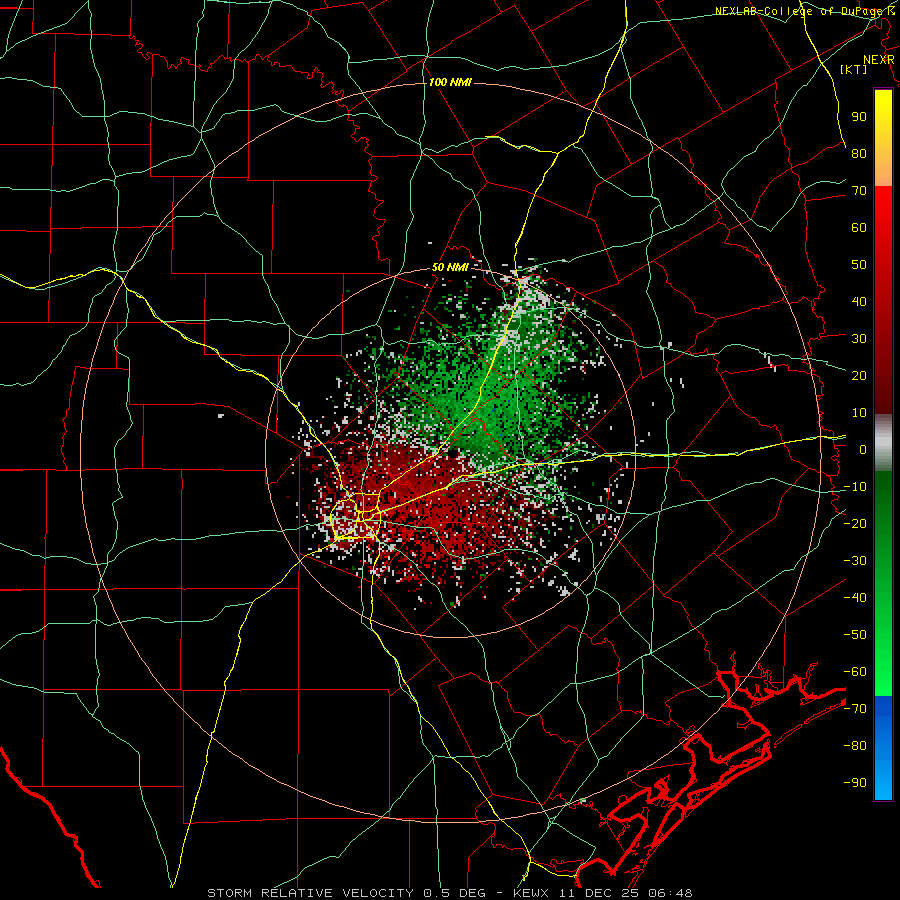This screenshot has width=900, height=900.
Task: Click the [KT] units label above color scale
Action: [x=854, y=69]
